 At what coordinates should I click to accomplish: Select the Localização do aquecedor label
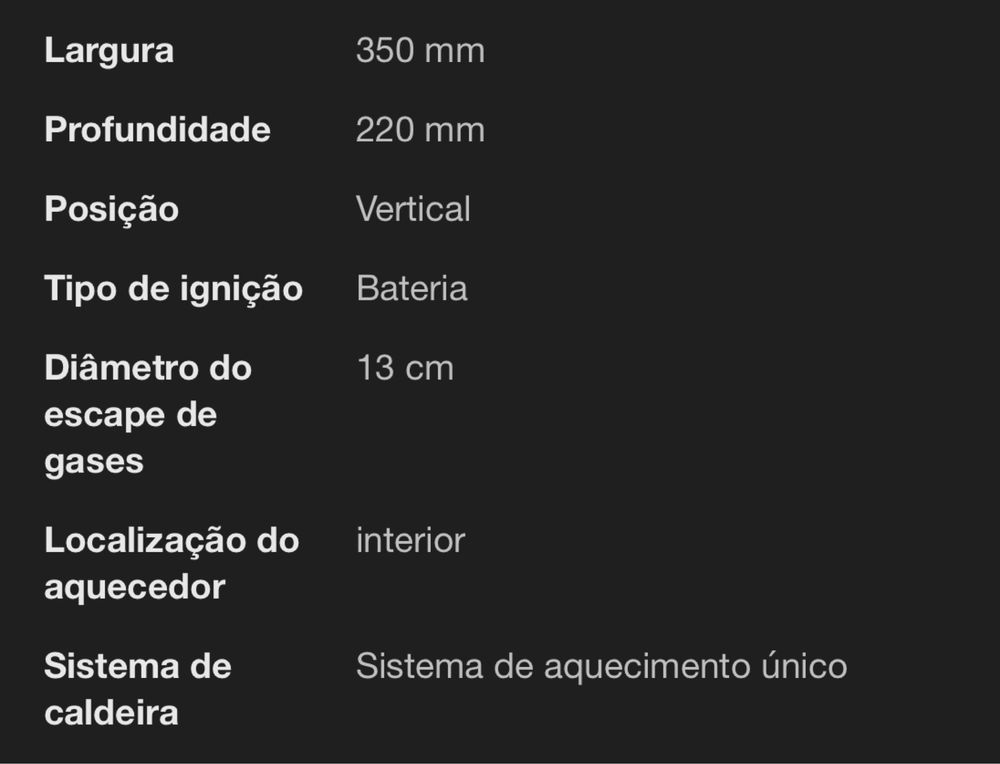172,564
